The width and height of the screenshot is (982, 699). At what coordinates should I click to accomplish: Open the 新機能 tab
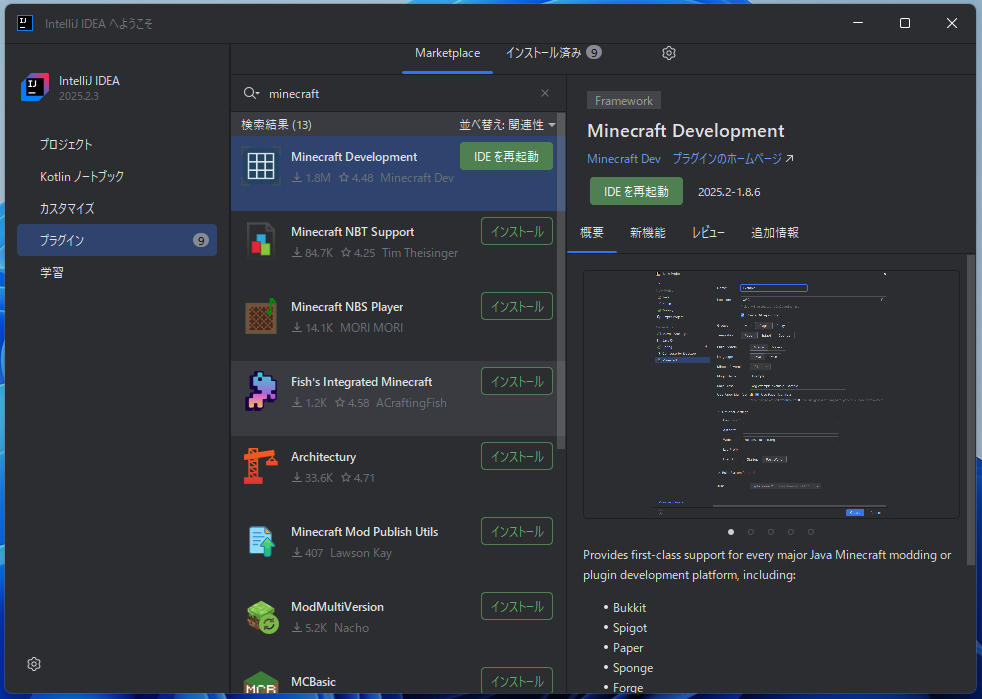point(647,232)
